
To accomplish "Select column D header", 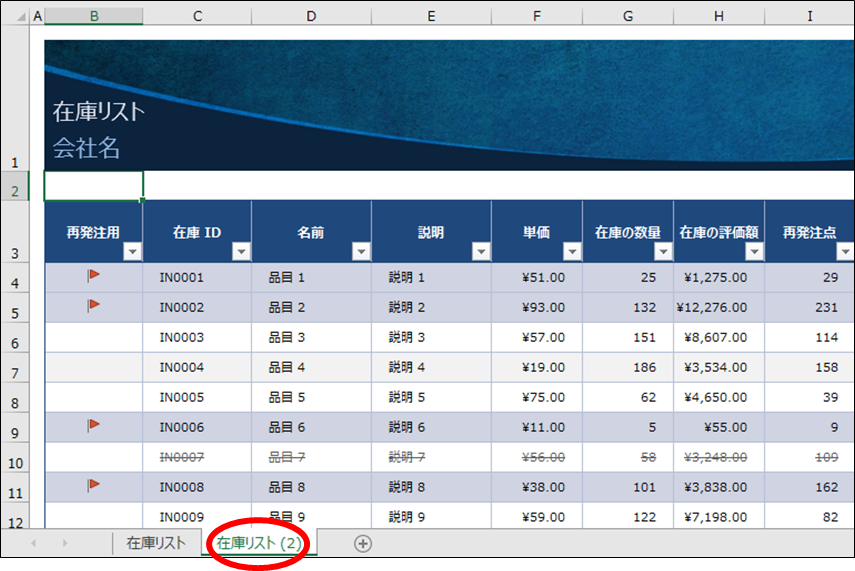I will (x=311, y=16).
